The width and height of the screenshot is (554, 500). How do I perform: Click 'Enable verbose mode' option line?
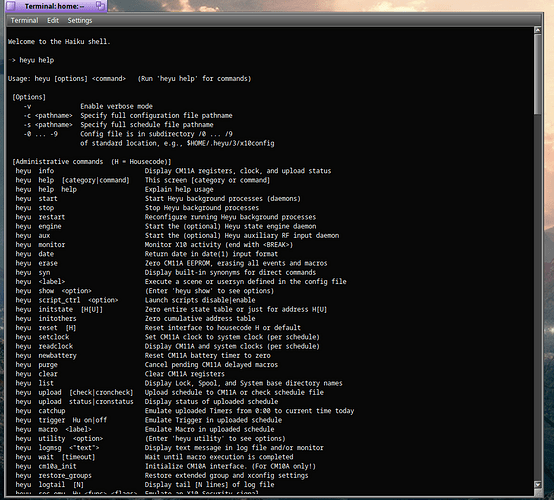[x=88, y=106]
